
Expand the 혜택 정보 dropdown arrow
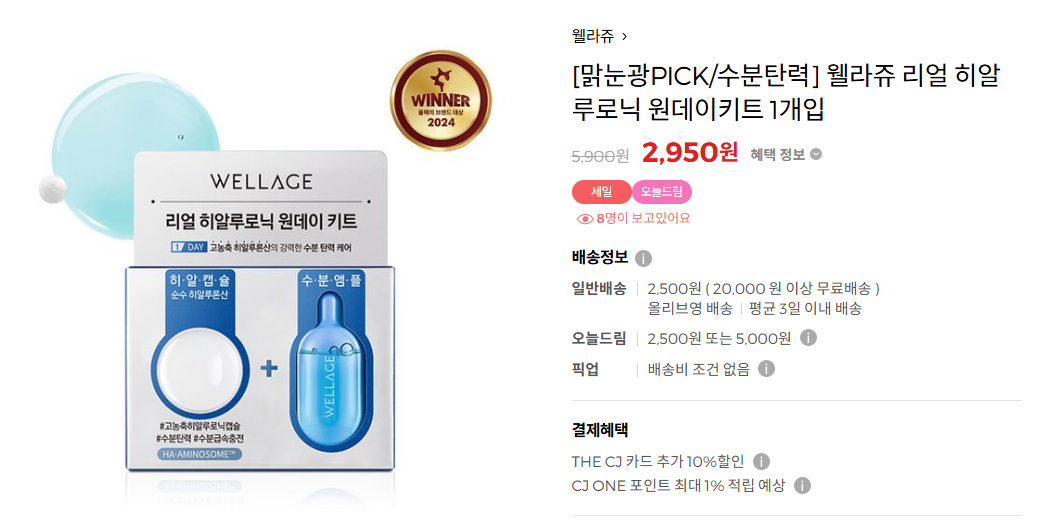pos(816,154)
